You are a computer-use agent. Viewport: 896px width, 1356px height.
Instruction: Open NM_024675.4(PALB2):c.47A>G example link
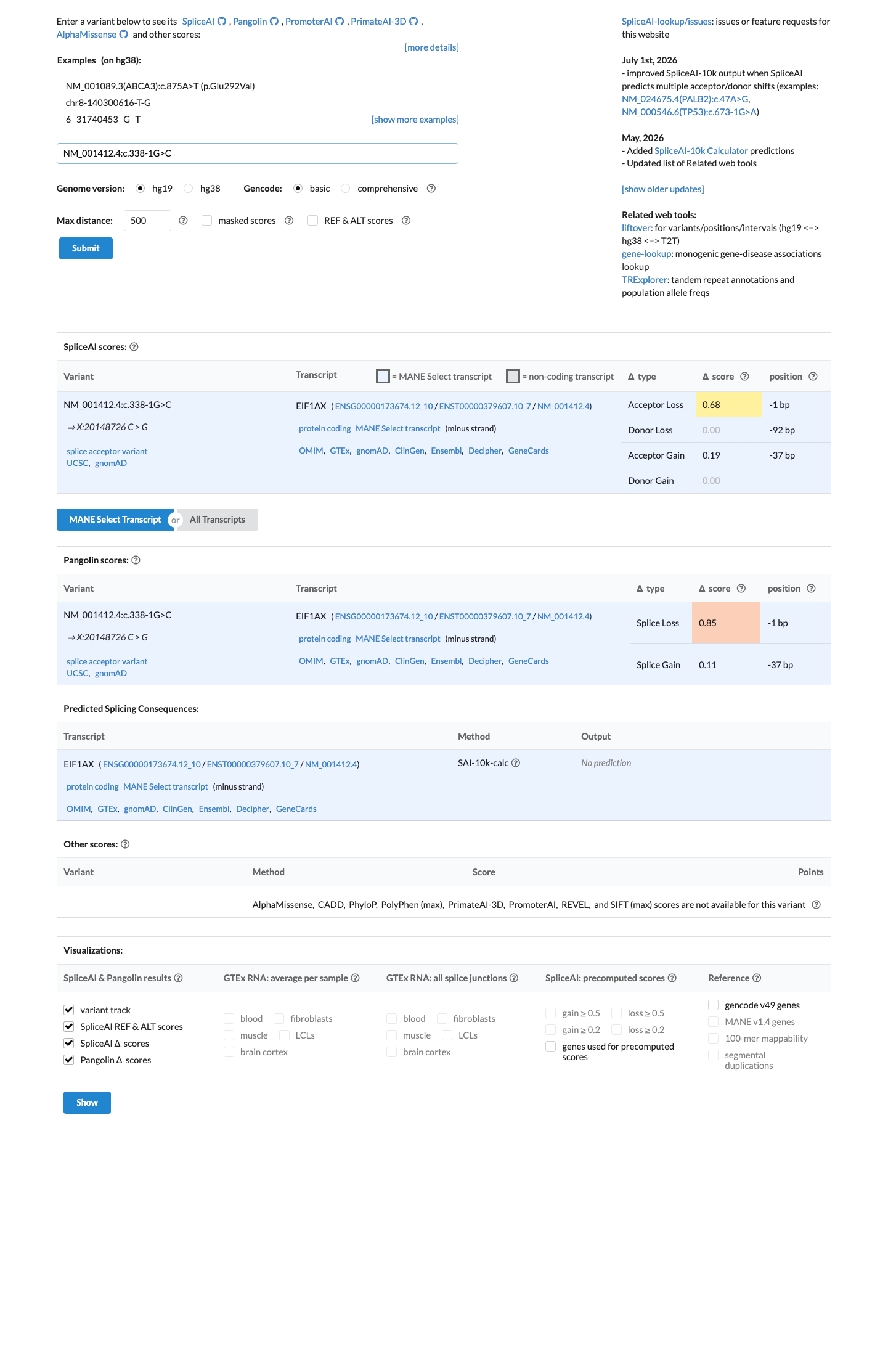click(685, 99)
